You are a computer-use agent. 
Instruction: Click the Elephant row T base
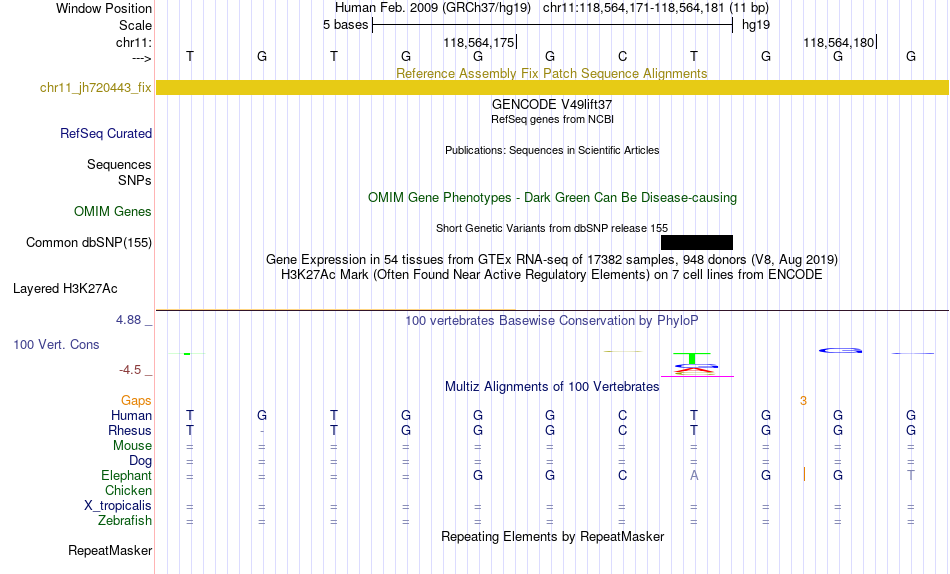[911, 476]
